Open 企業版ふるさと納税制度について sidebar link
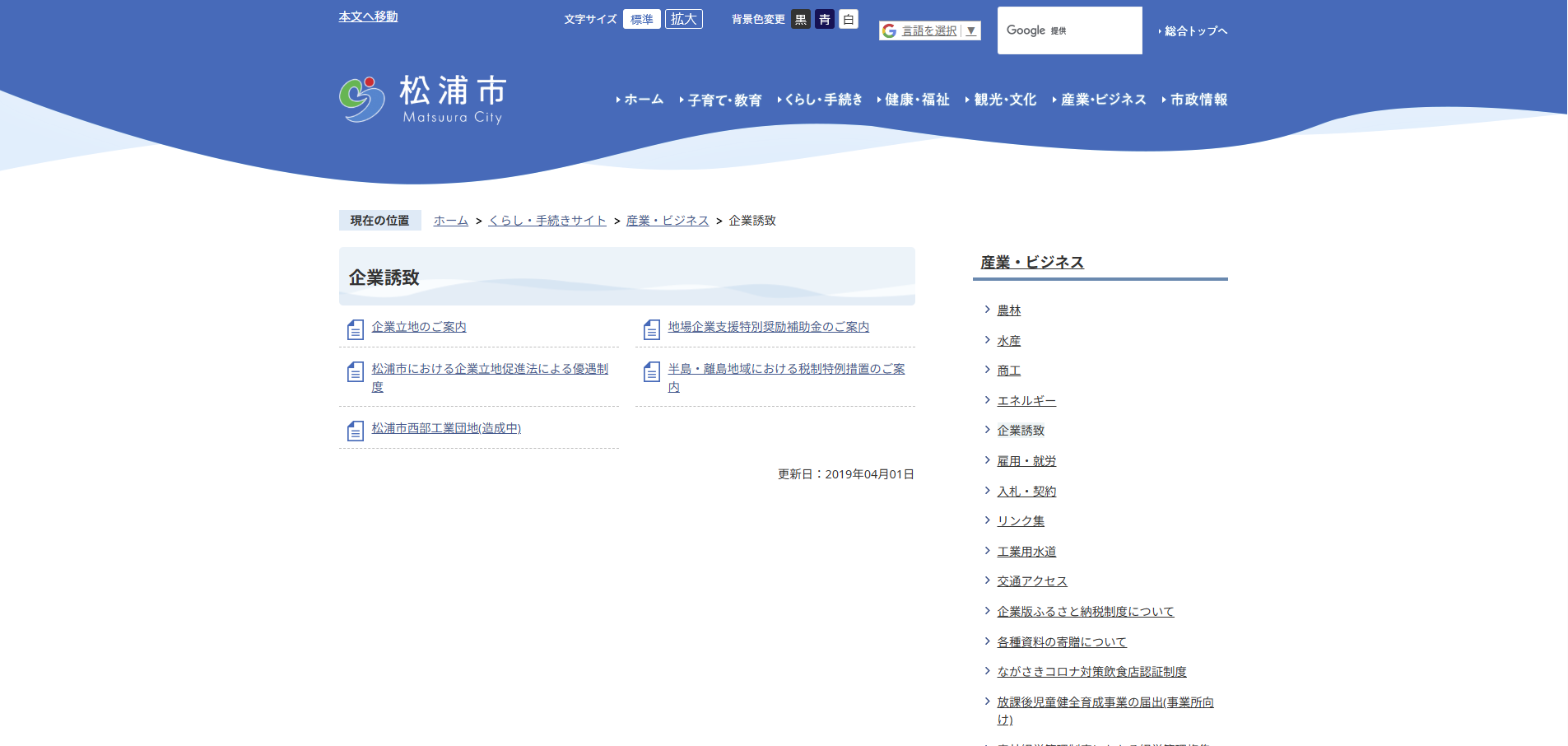The width and height of the screenshot is (1568, 746). point(1086,612)
